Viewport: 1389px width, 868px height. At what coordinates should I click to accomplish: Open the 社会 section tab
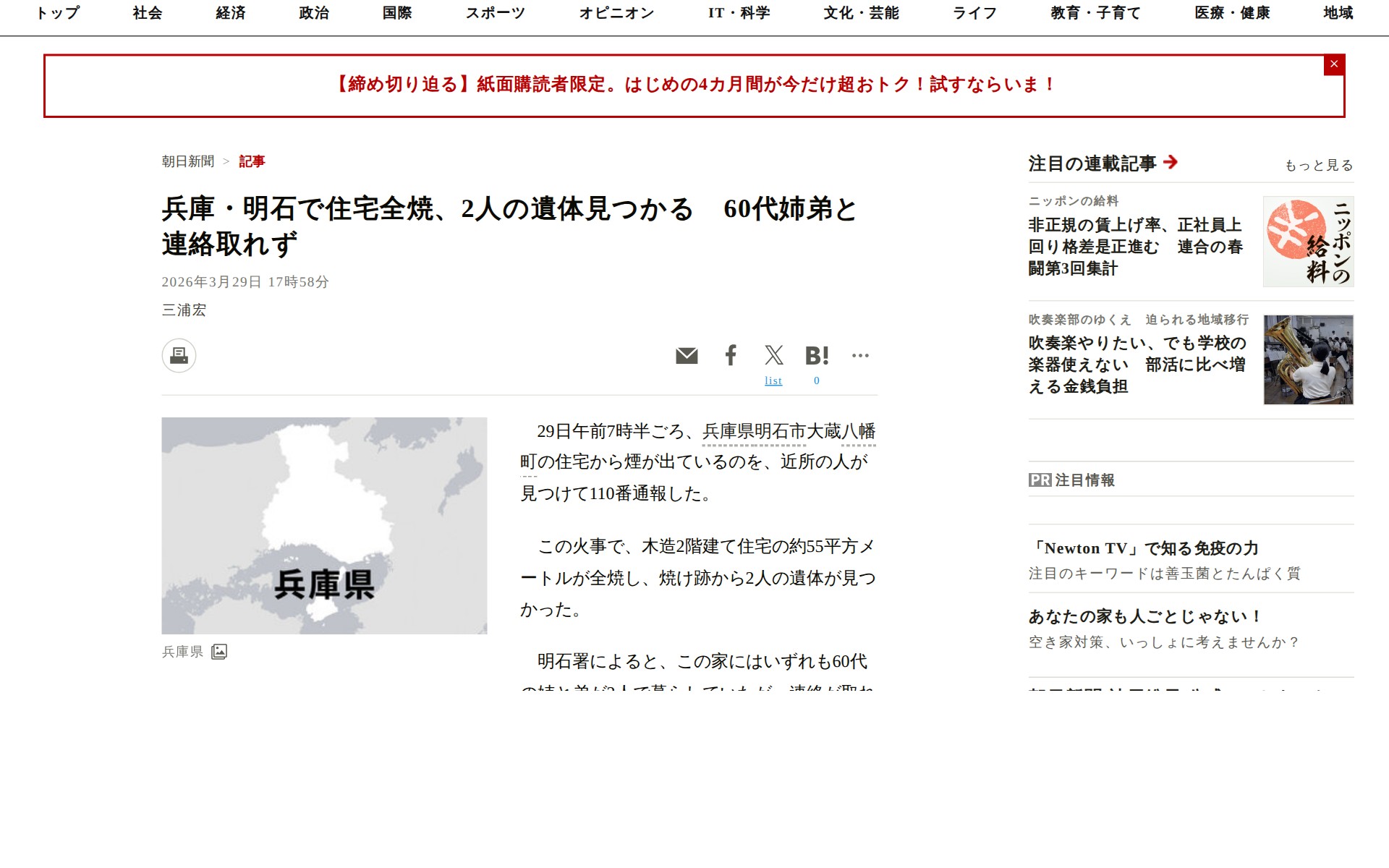148,13
